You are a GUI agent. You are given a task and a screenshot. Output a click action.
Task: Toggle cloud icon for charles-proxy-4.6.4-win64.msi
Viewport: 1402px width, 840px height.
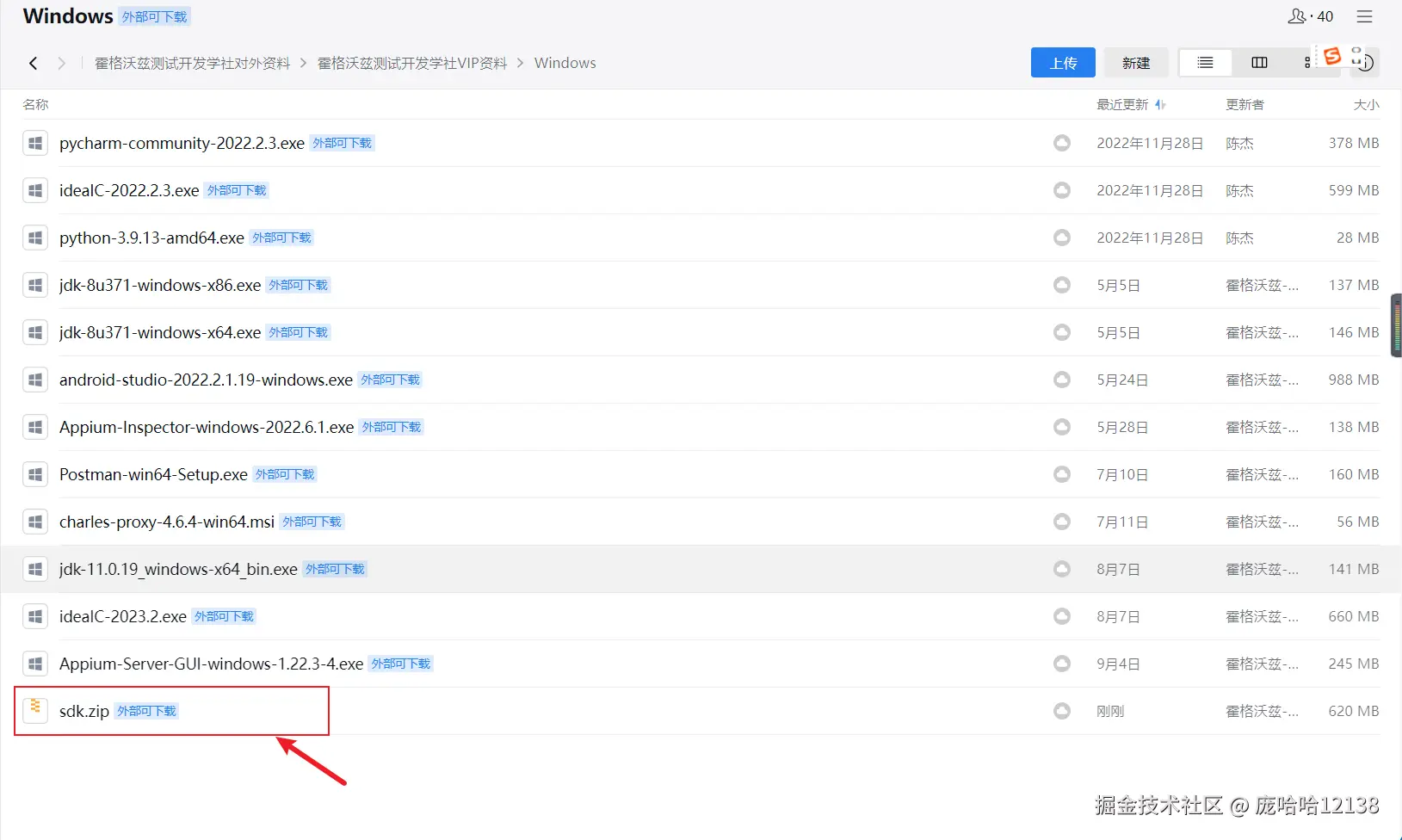1061,521
